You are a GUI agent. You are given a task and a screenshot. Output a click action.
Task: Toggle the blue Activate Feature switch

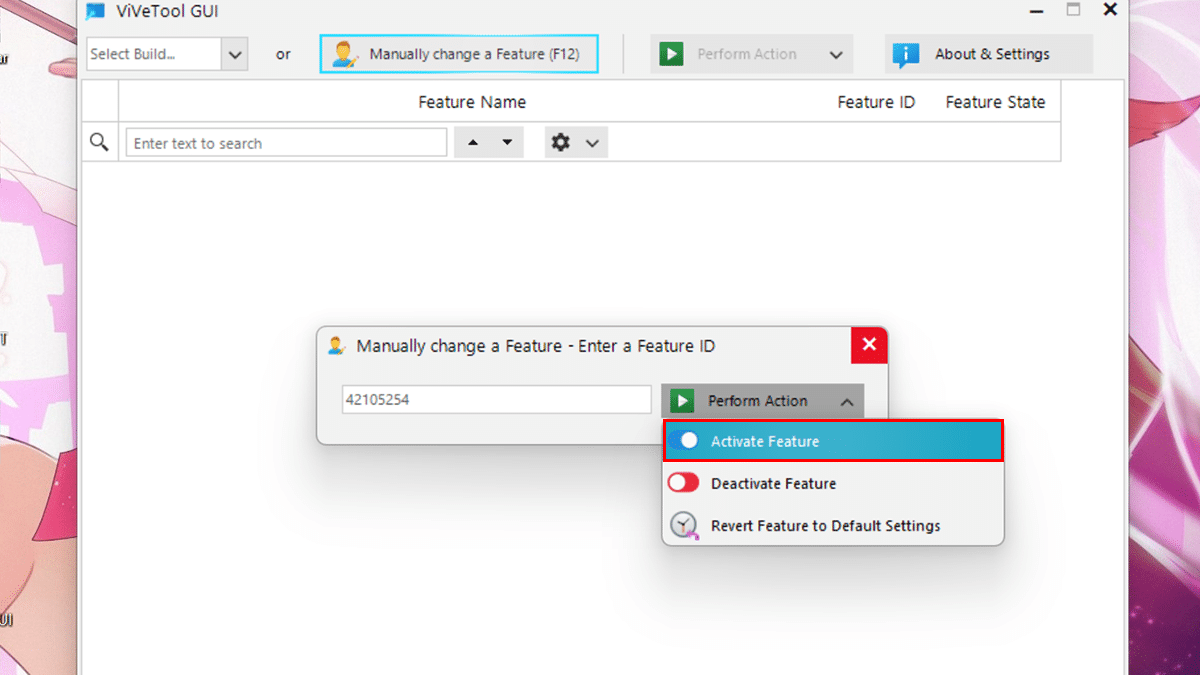point(684,441)
